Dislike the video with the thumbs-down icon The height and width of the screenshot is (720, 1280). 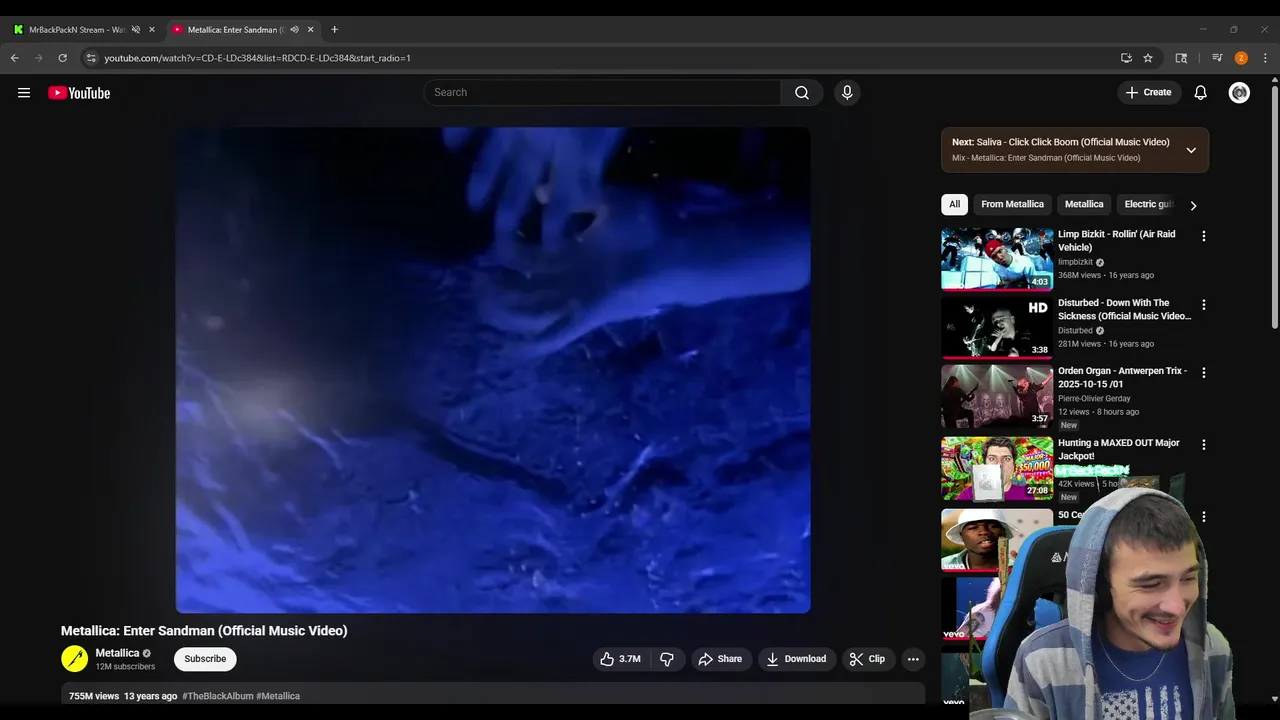click(x=667, y=659)
